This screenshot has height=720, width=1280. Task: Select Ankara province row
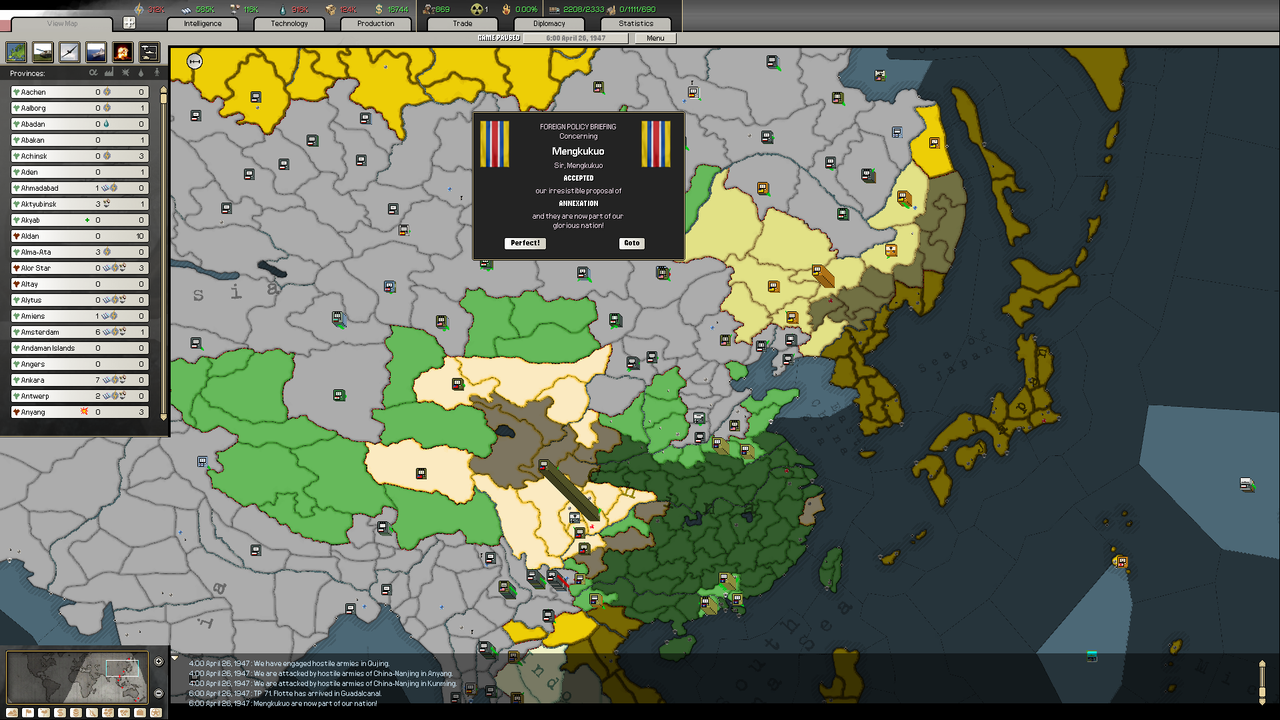click(80, 380)
